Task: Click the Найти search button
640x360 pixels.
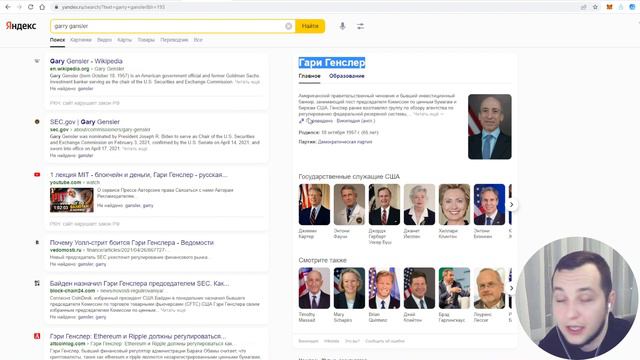Action: 310,26
